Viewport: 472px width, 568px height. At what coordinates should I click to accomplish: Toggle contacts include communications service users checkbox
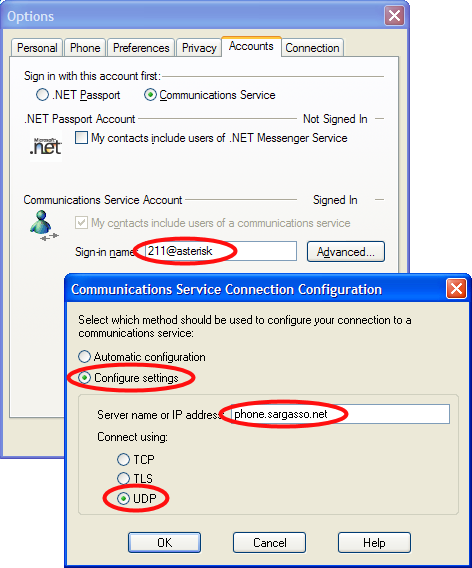pyautogui.click(x=81, y=222)
